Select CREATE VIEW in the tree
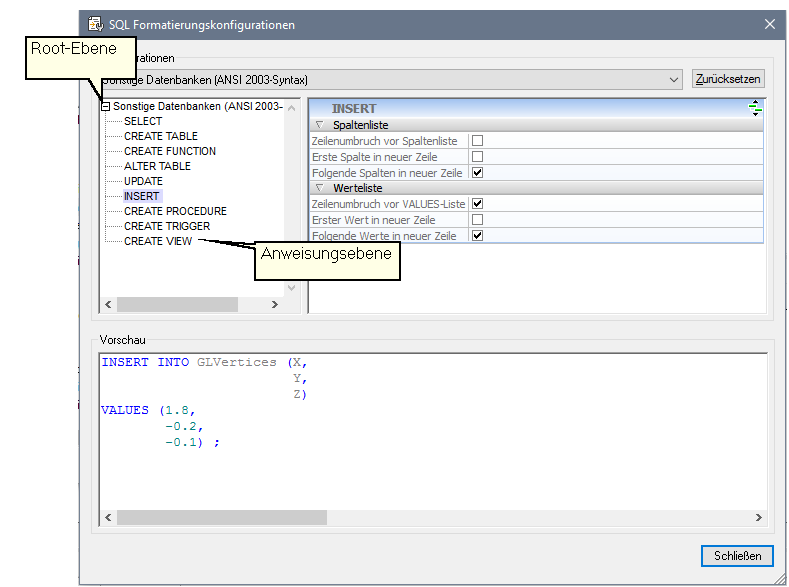Viewport: 789px width, 587px height. pyautogui.click(x=157, y=241)
